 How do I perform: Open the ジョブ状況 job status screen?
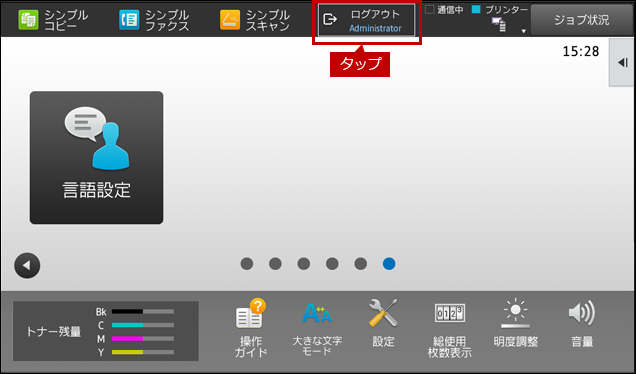(582, 20)
